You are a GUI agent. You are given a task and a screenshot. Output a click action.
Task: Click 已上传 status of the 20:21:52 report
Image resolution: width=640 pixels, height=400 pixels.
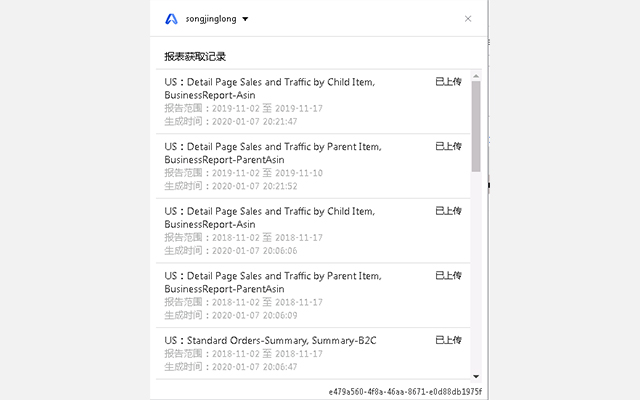pos(448,146)
